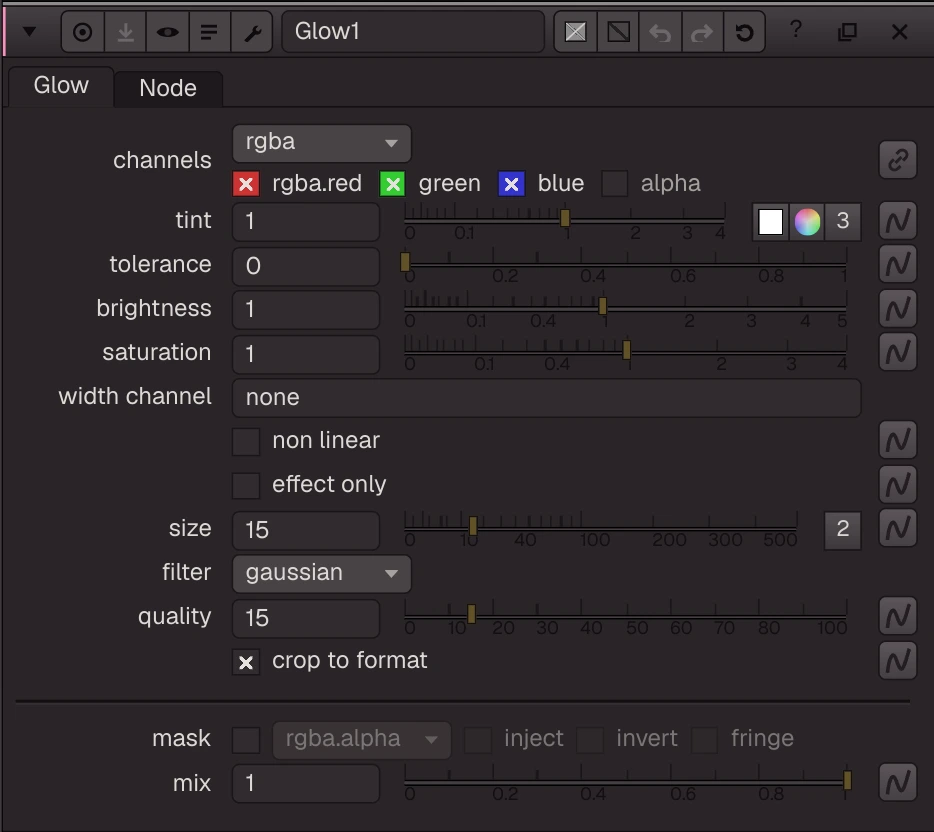934x832 pixels.
Task: Open the width channel 'none' dropdown
Action: (x=546, y=398)
